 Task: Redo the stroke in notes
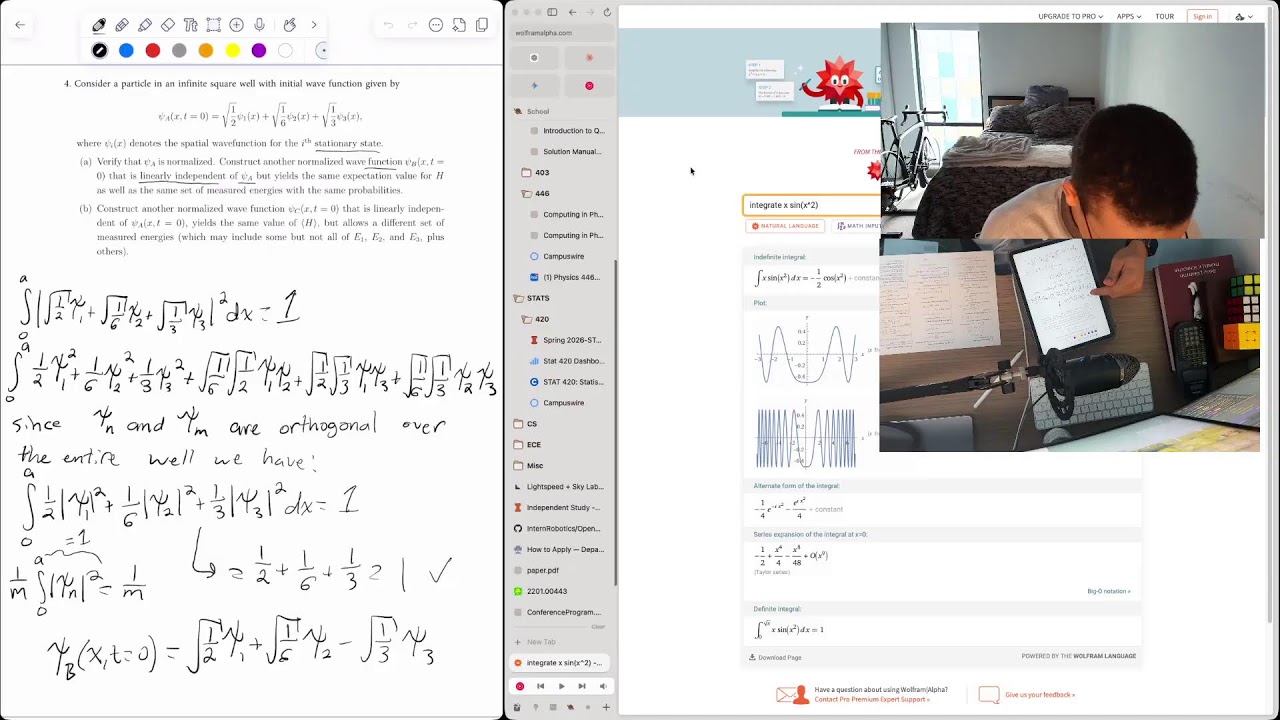(412, 25)
